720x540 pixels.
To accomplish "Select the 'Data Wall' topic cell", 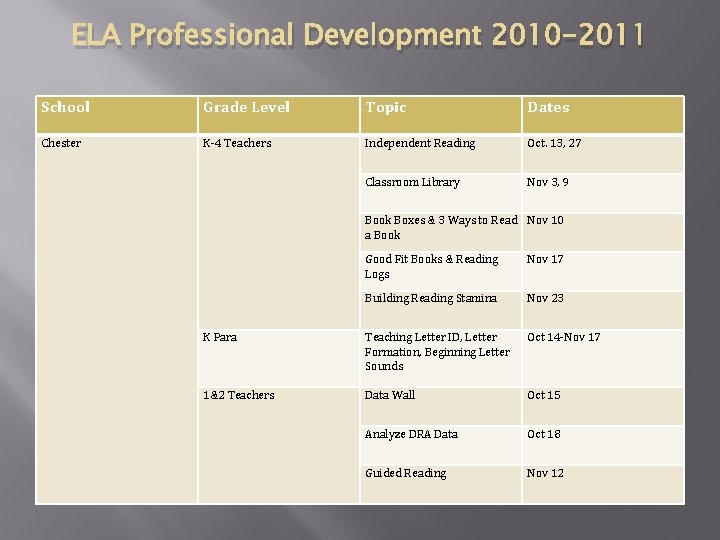I will tap(441, 406).
